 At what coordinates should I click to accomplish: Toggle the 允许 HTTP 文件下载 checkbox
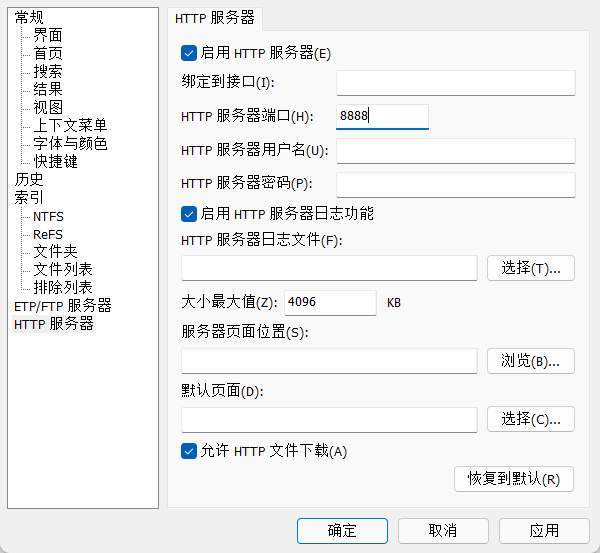189,451
